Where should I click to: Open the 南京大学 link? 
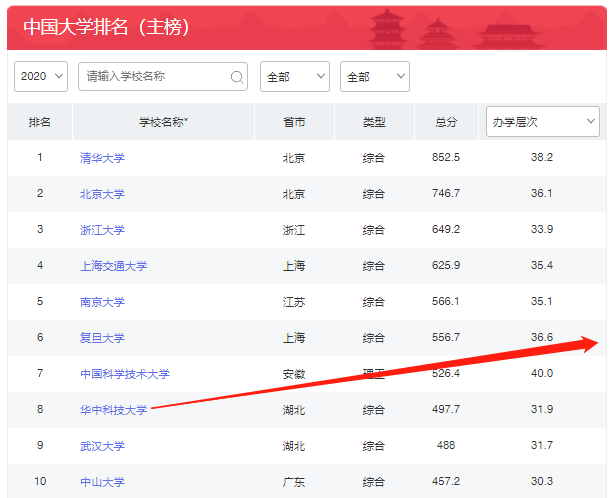pos(102,302)
